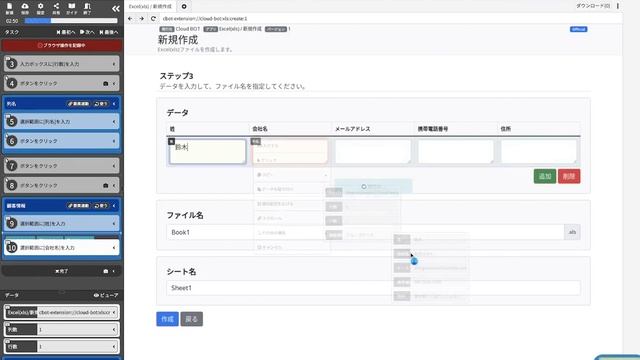640x360 pixels.
Task: Click the gray 戻る back button
Action: coord(191,319)
